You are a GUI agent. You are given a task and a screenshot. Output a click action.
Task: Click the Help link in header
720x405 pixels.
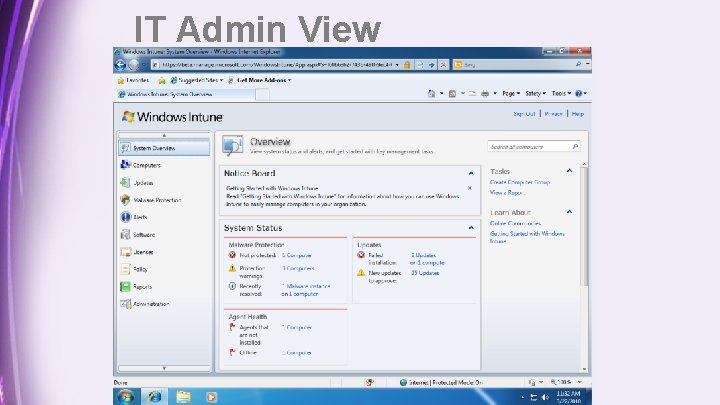578,114
